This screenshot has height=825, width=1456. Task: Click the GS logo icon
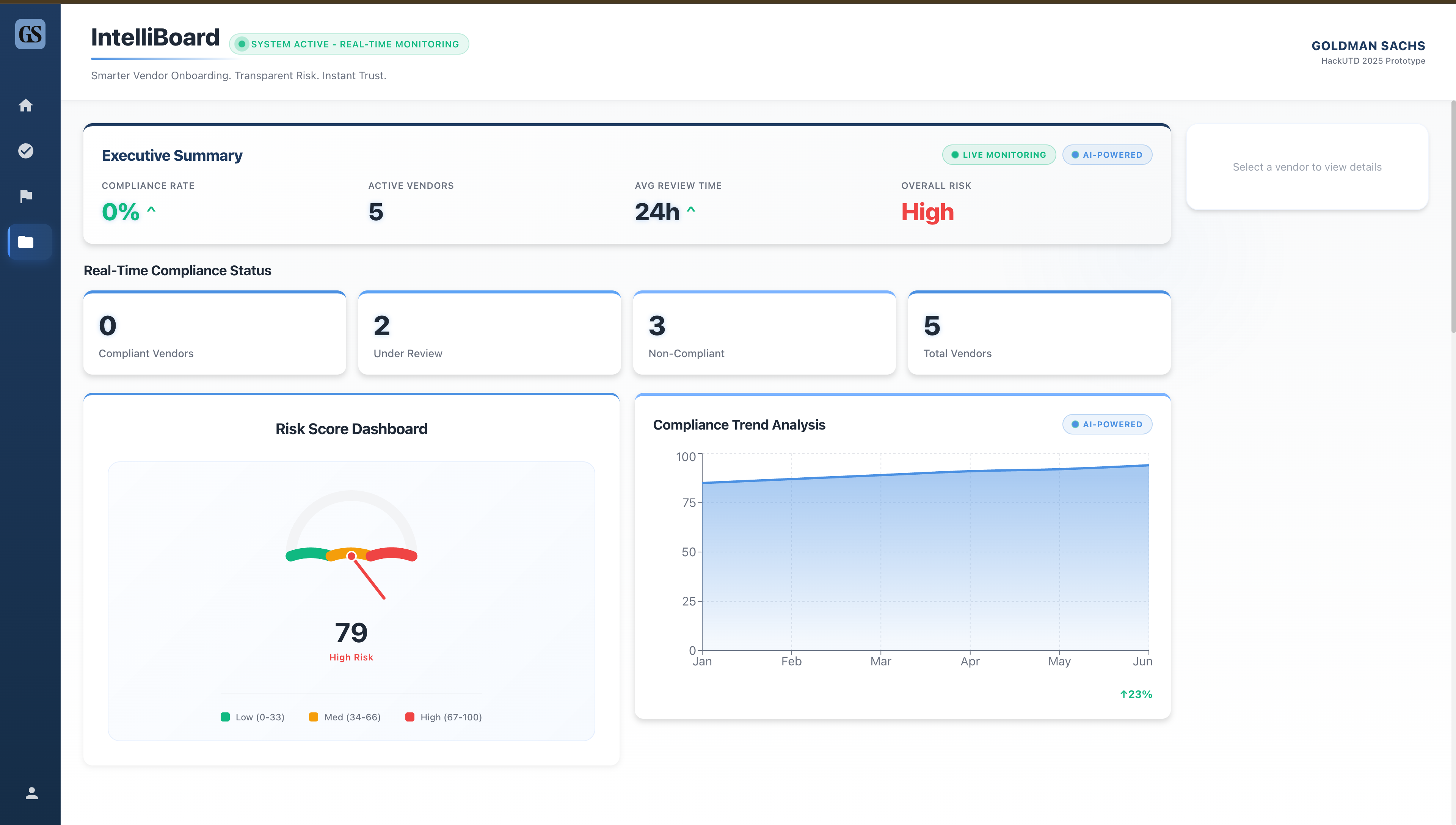coord(30,34)
